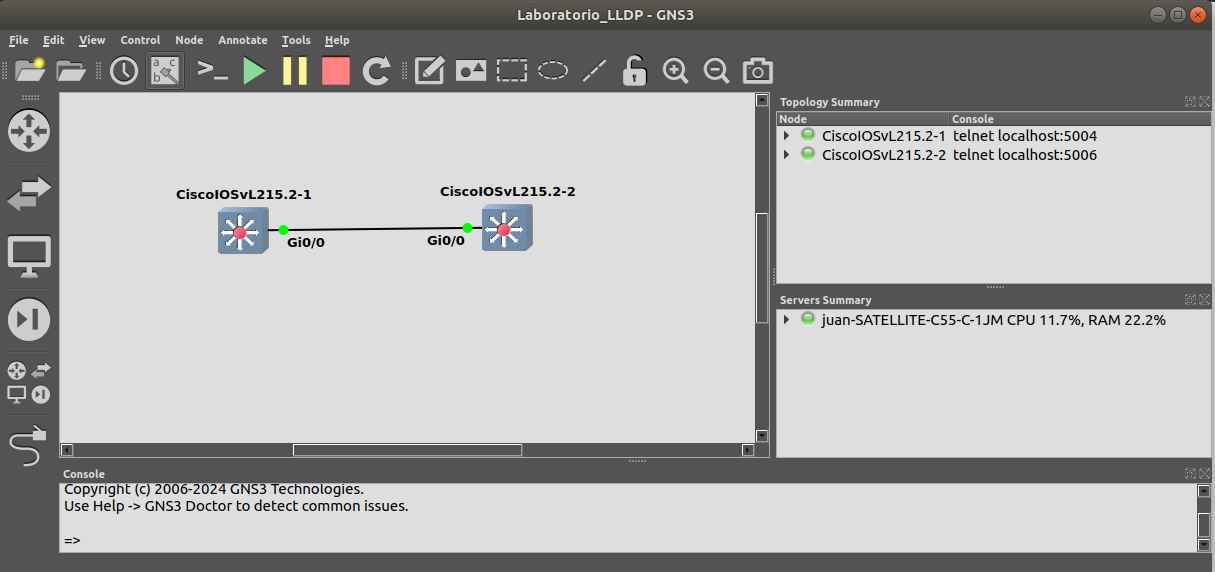Suspend all nodes with yellow pause
The width and height of the screenshot is (1215, 572).
(295, 70)
